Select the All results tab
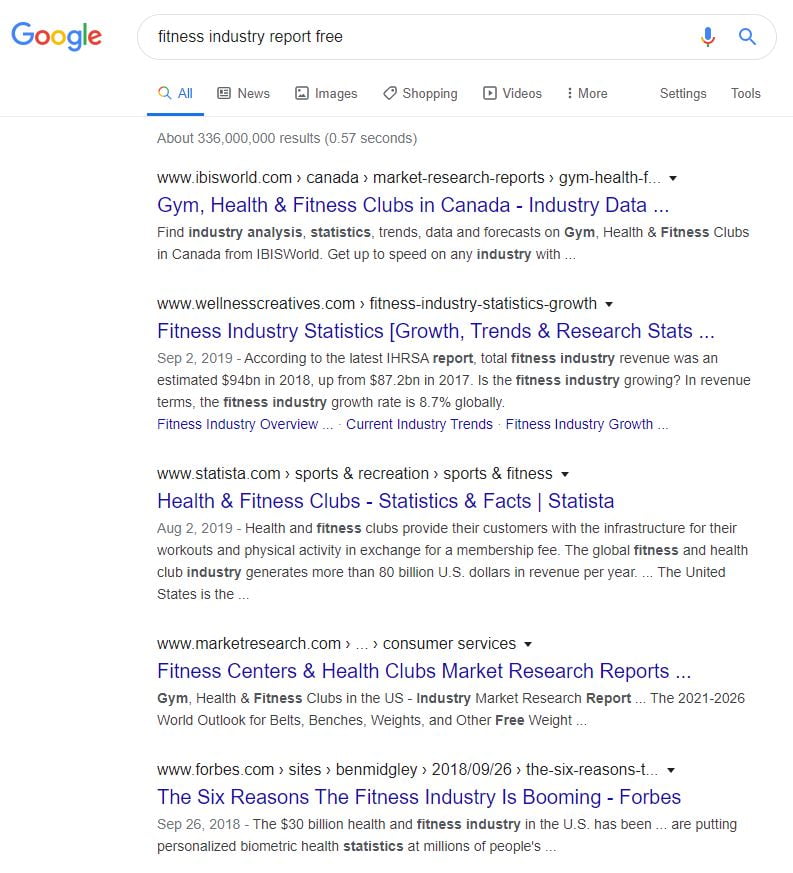Screen dimensions: 793x873 point(175,94)
